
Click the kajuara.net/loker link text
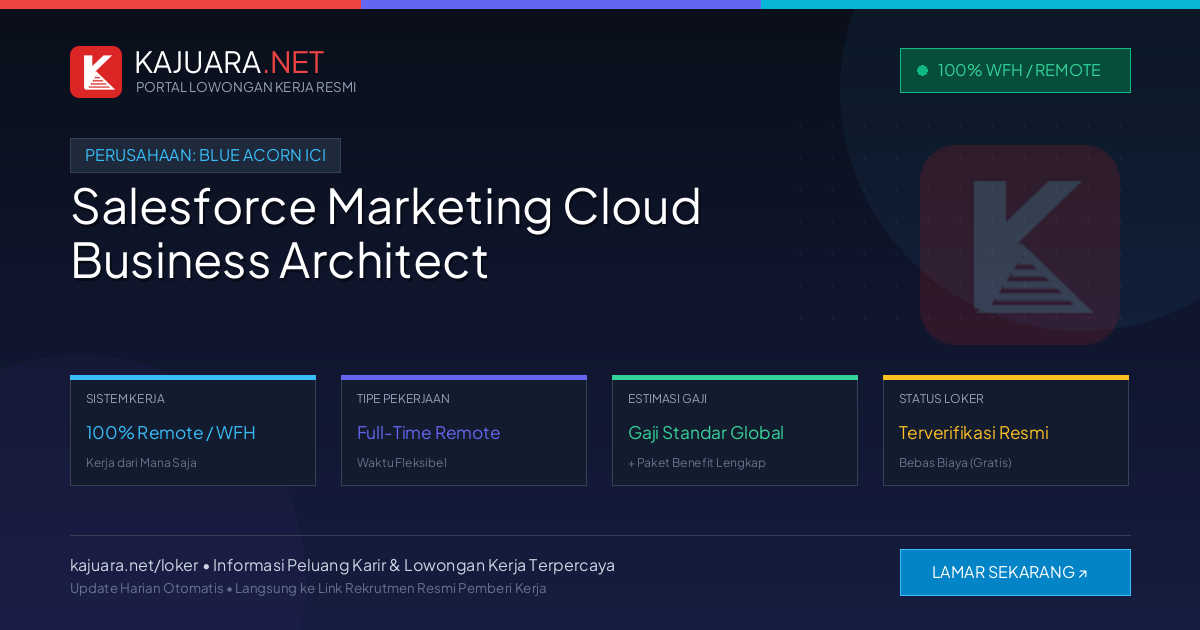(x=134, y=565)
